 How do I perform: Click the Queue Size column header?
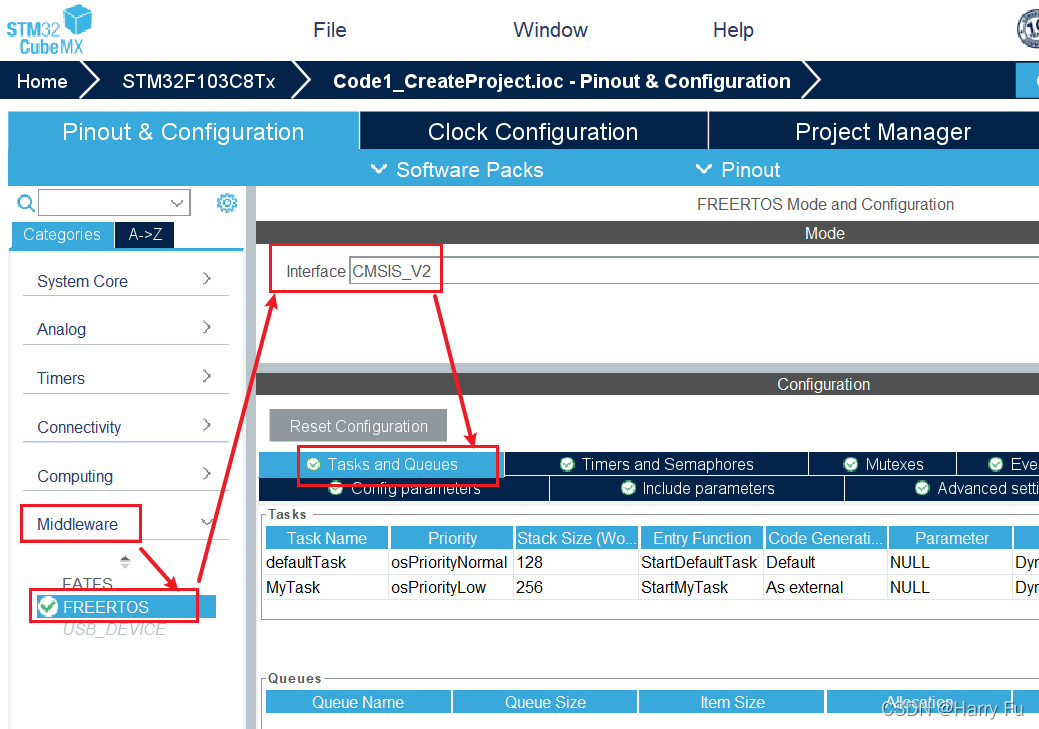click(x=545, y=702)
